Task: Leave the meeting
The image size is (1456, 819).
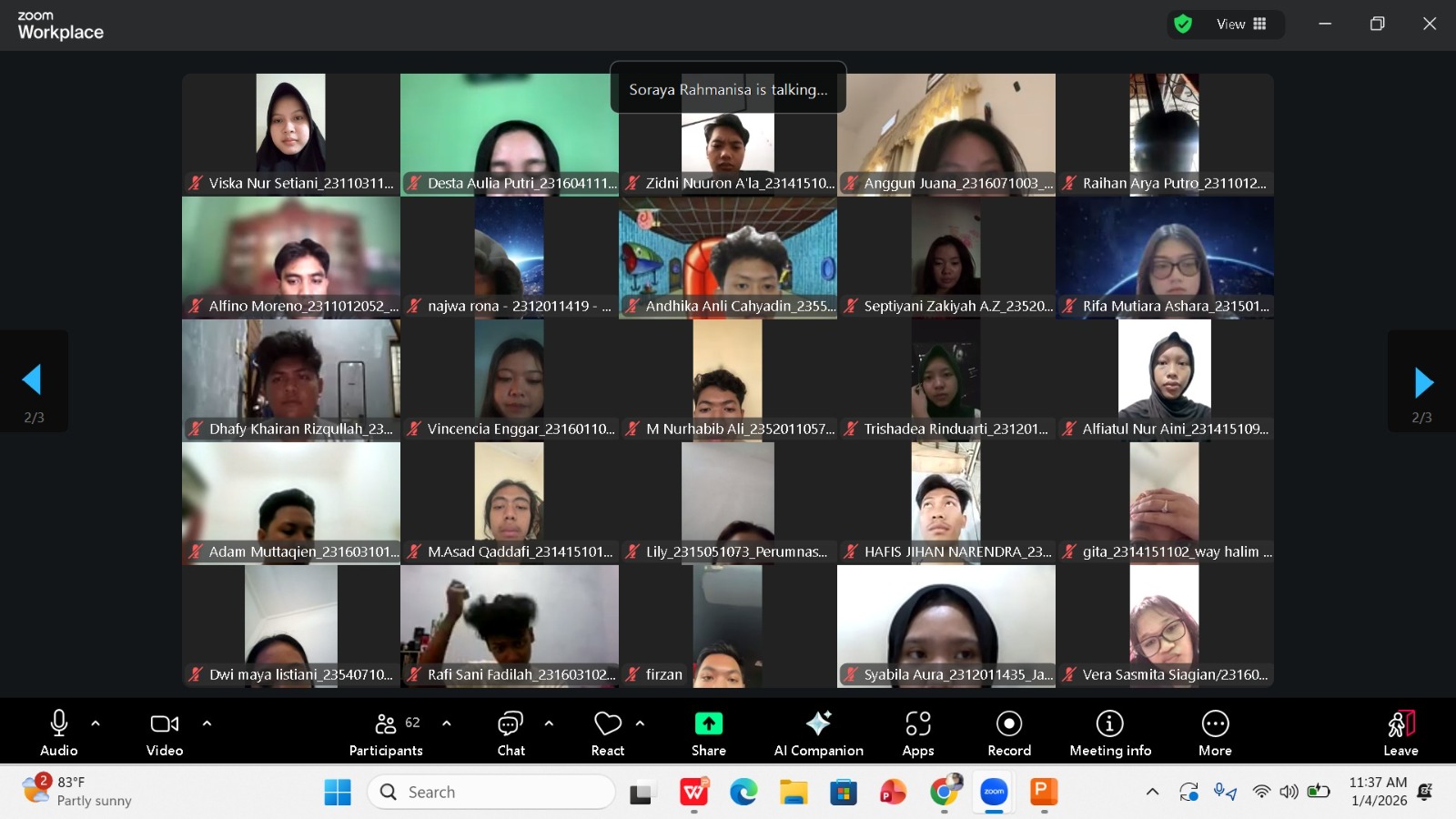Action: pos(1400,733)
